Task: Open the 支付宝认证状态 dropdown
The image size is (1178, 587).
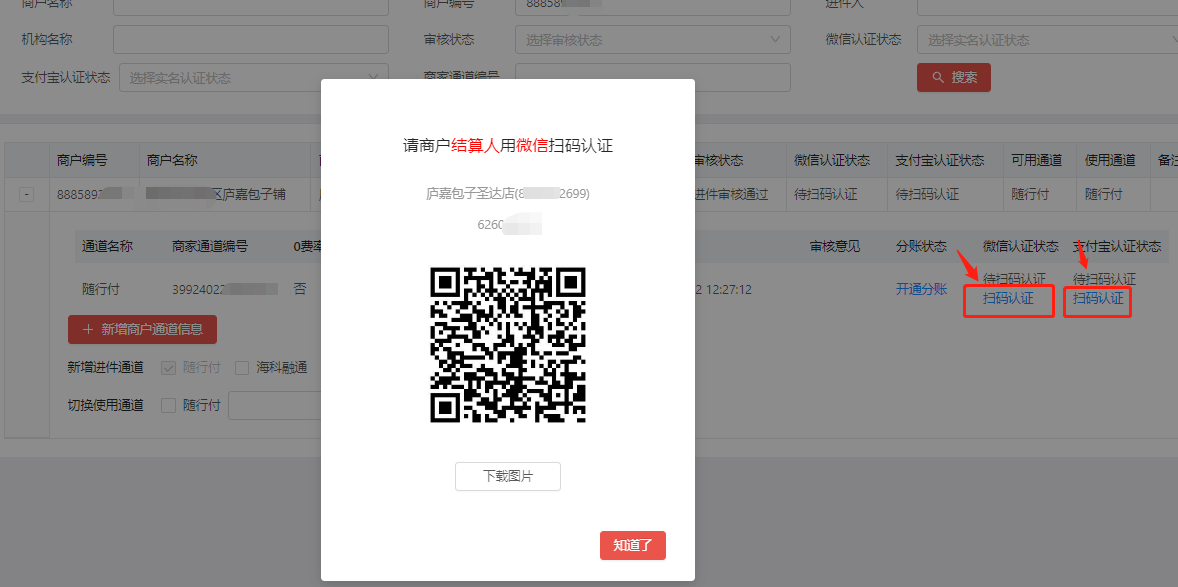Action: pyautogui.click(x=254, y=77)
